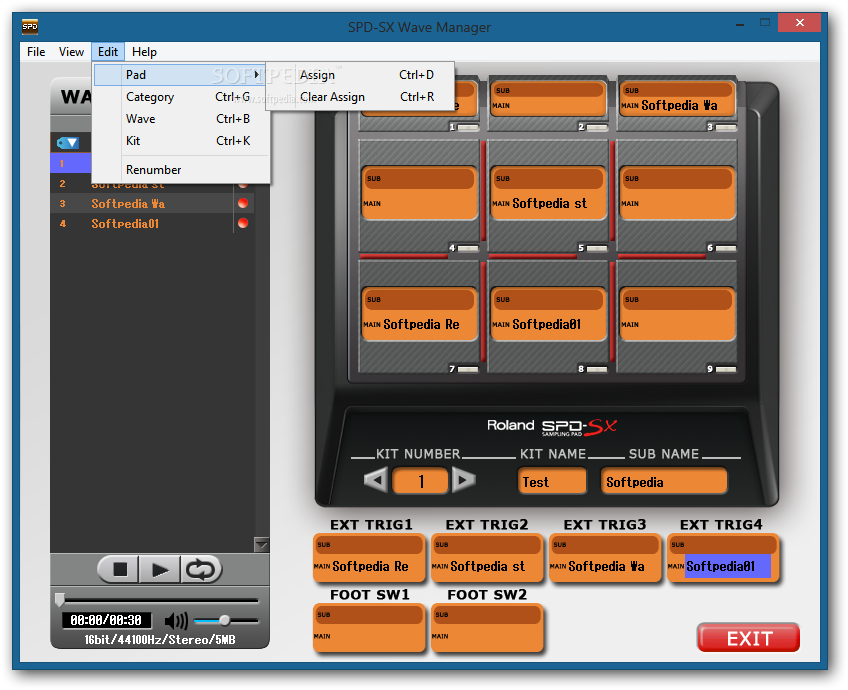Toggle the loop playback button
This screenshot has width=848, height=690.
click(201, 569)
